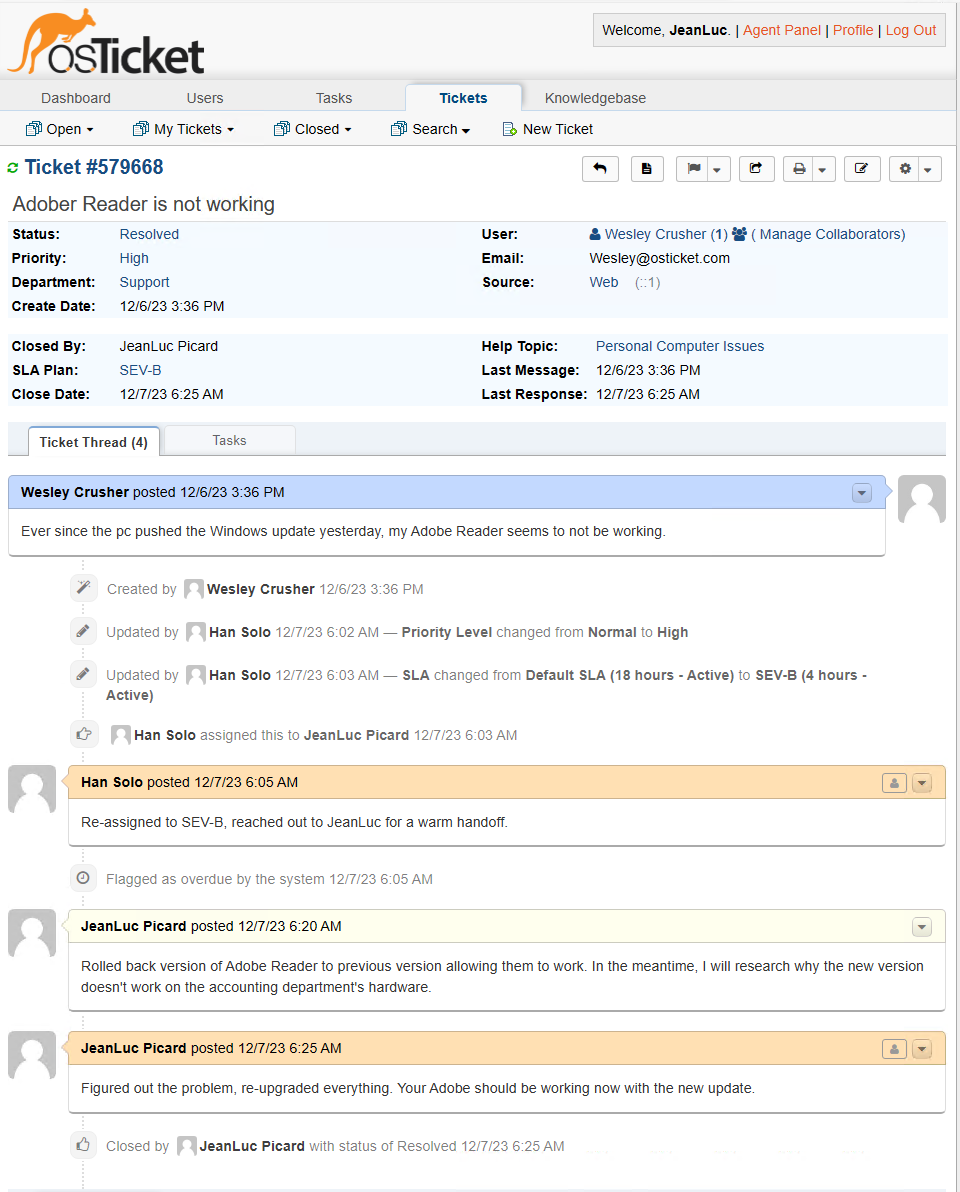960x1192 pixels.
Task: Click the hand-pointing assigned event icon
Action: (x=84, y=734)
